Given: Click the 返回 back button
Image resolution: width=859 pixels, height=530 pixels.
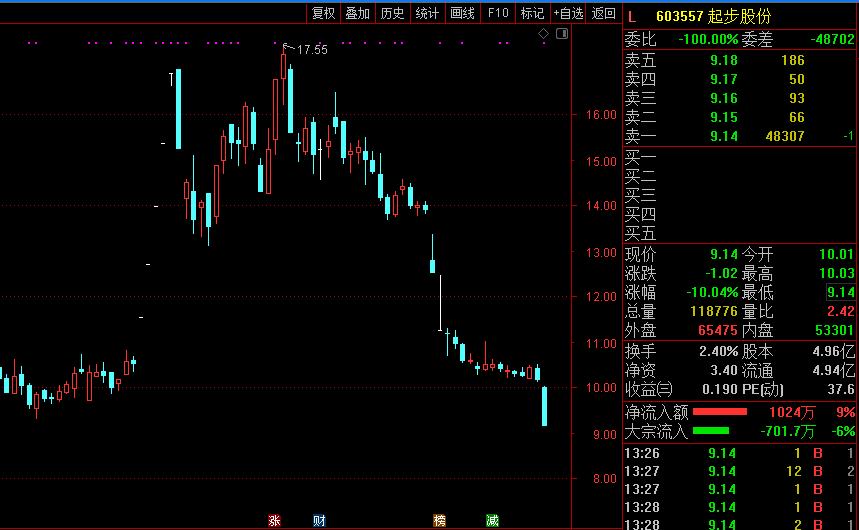Looking at the screenshot, I should pos(603,13).
